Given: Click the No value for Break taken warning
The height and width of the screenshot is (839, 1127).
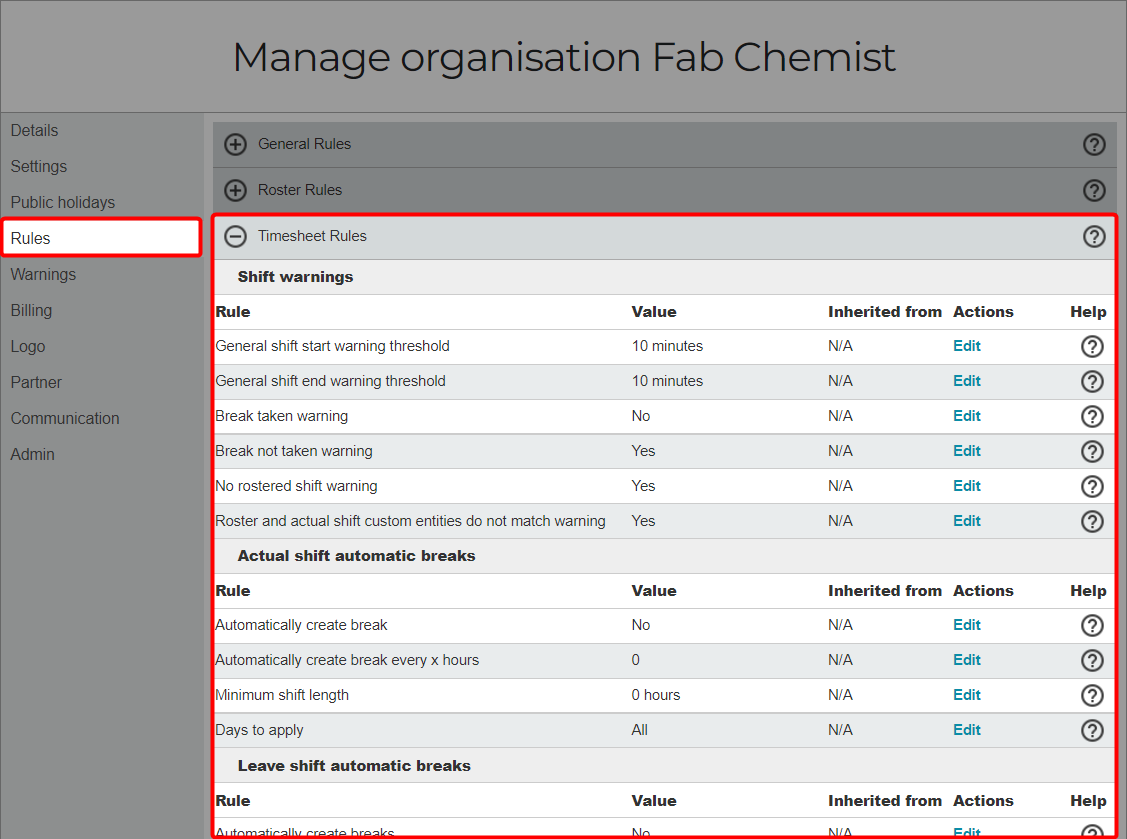Looking at the screenshot, I should tap(641, 416).
